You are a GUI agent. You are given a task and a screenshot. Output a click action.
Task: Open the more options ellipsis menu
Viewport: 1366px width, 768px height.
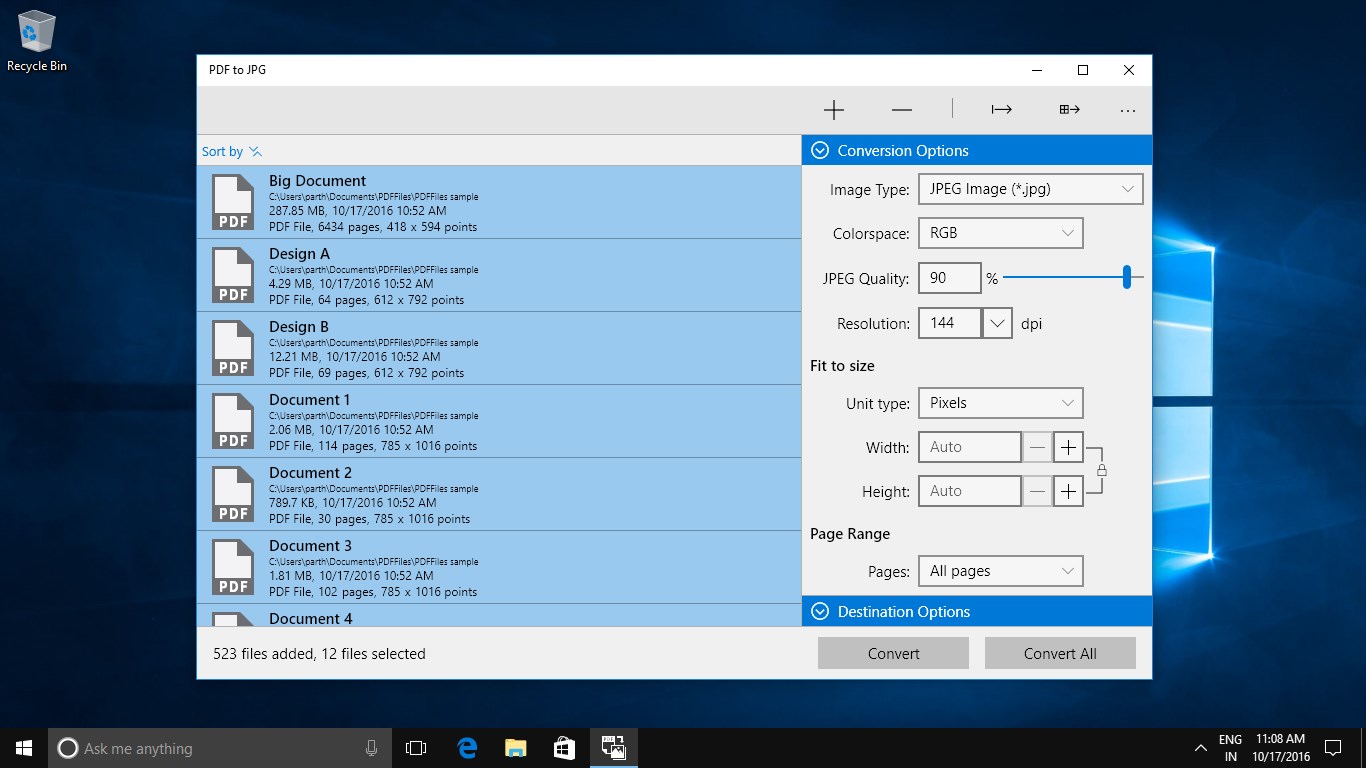(1128, 110)
